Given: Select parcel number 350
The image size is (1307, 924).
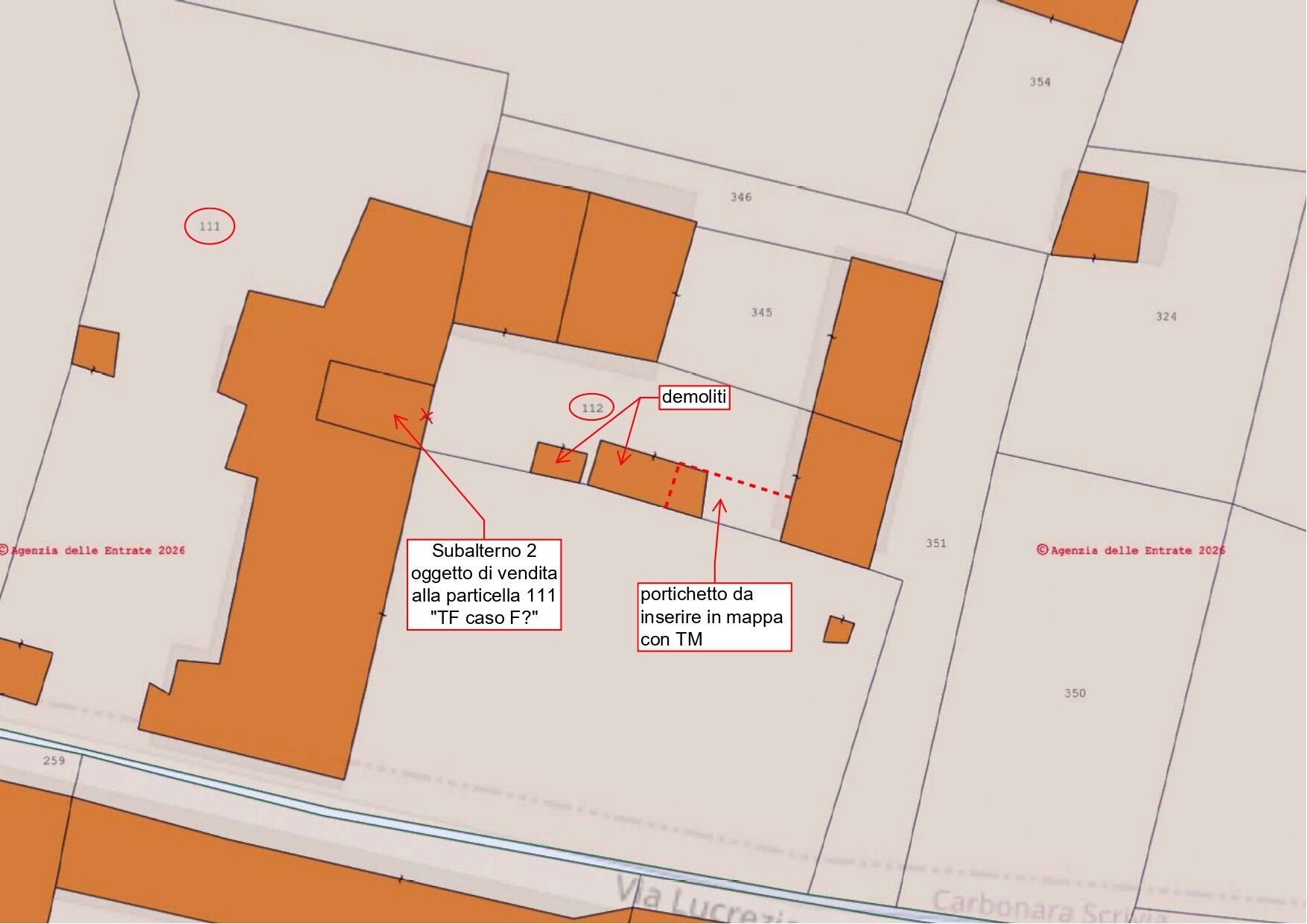Looking at the screenshot, I should click(x=1075, y=693).
